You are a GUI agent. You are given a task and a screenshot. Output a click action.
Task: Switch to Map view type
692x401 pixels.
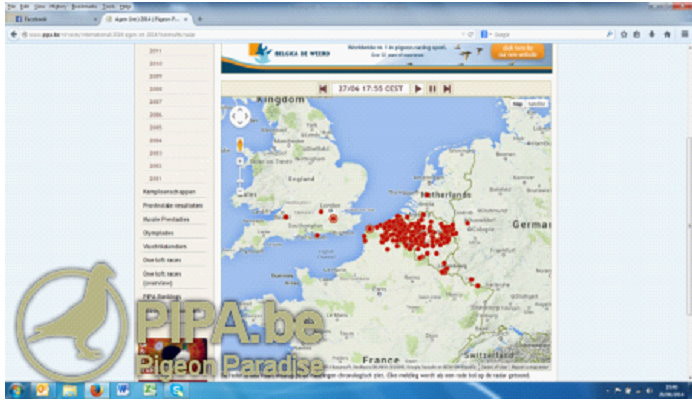pos(518,104)
